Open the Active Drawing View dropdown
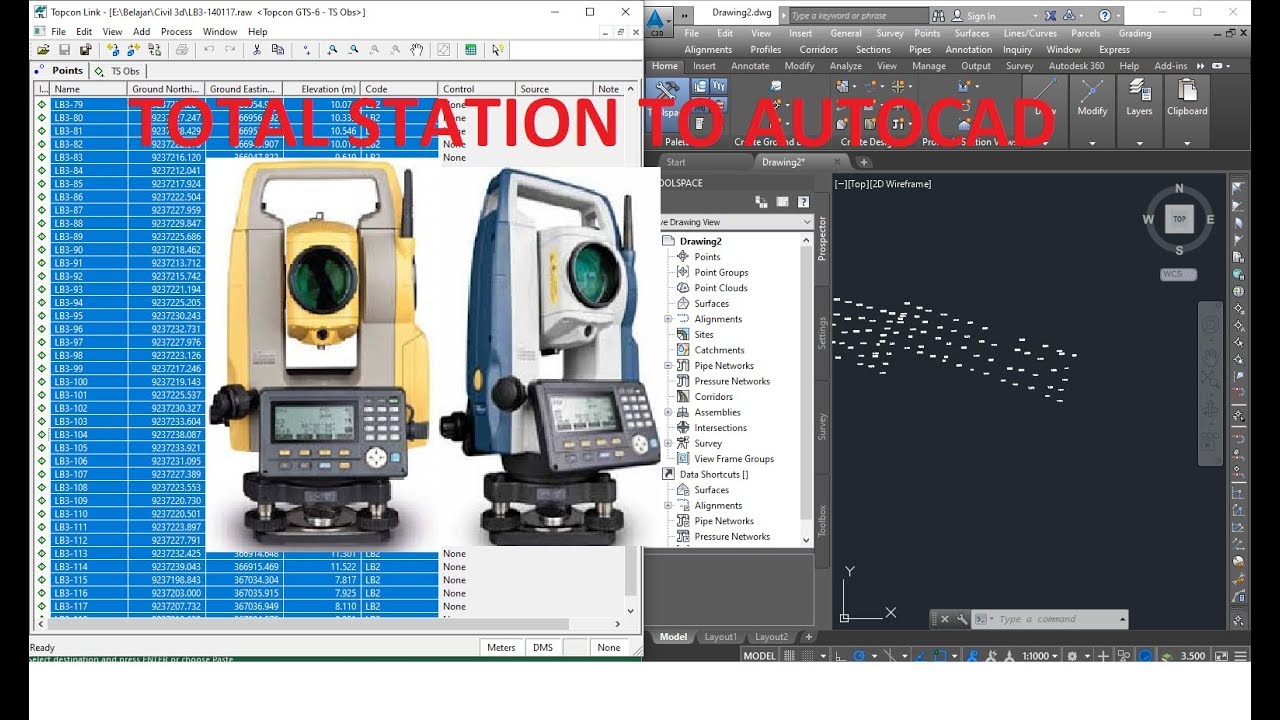Image resolution: width=1280 pixels, height=720 pixels. click(x=735, y=222)
